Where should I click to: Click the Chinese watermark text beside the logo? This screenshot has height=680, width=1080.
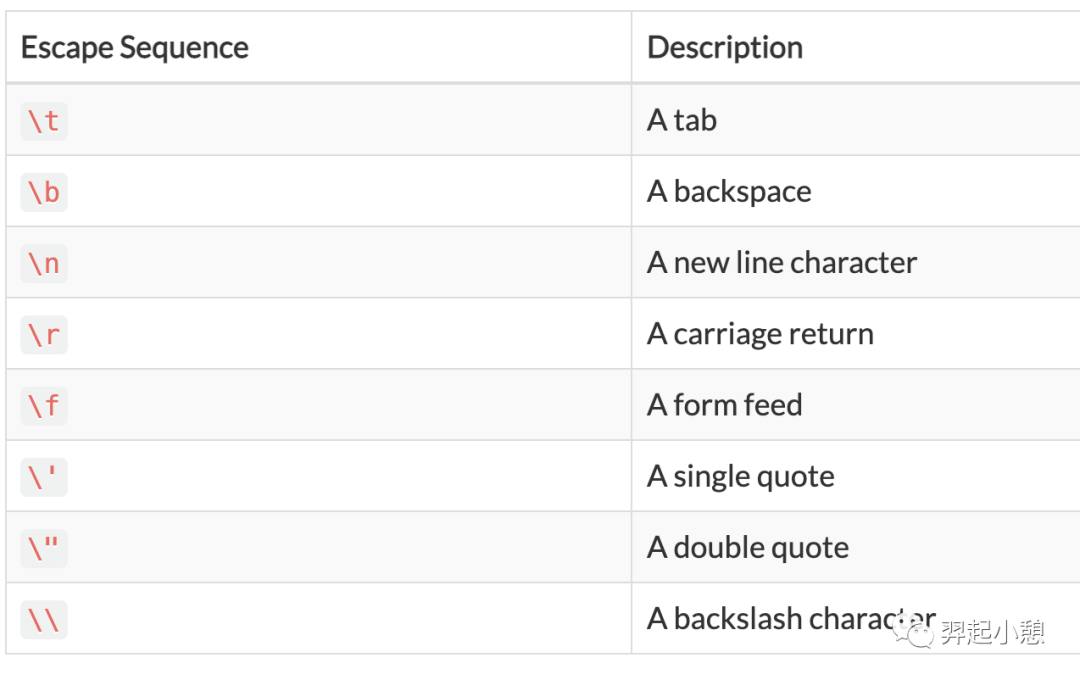coord(992,633)
